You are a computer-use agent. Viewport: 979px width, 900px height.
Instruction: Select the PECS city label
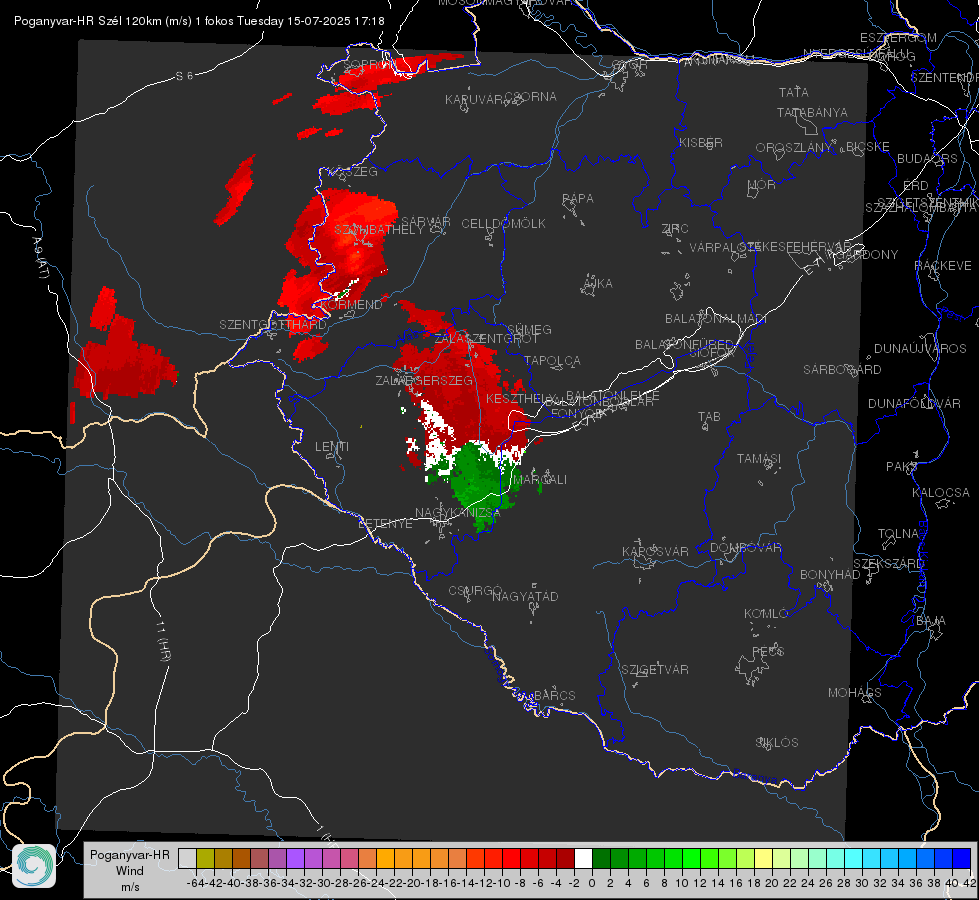coord(768,652)
